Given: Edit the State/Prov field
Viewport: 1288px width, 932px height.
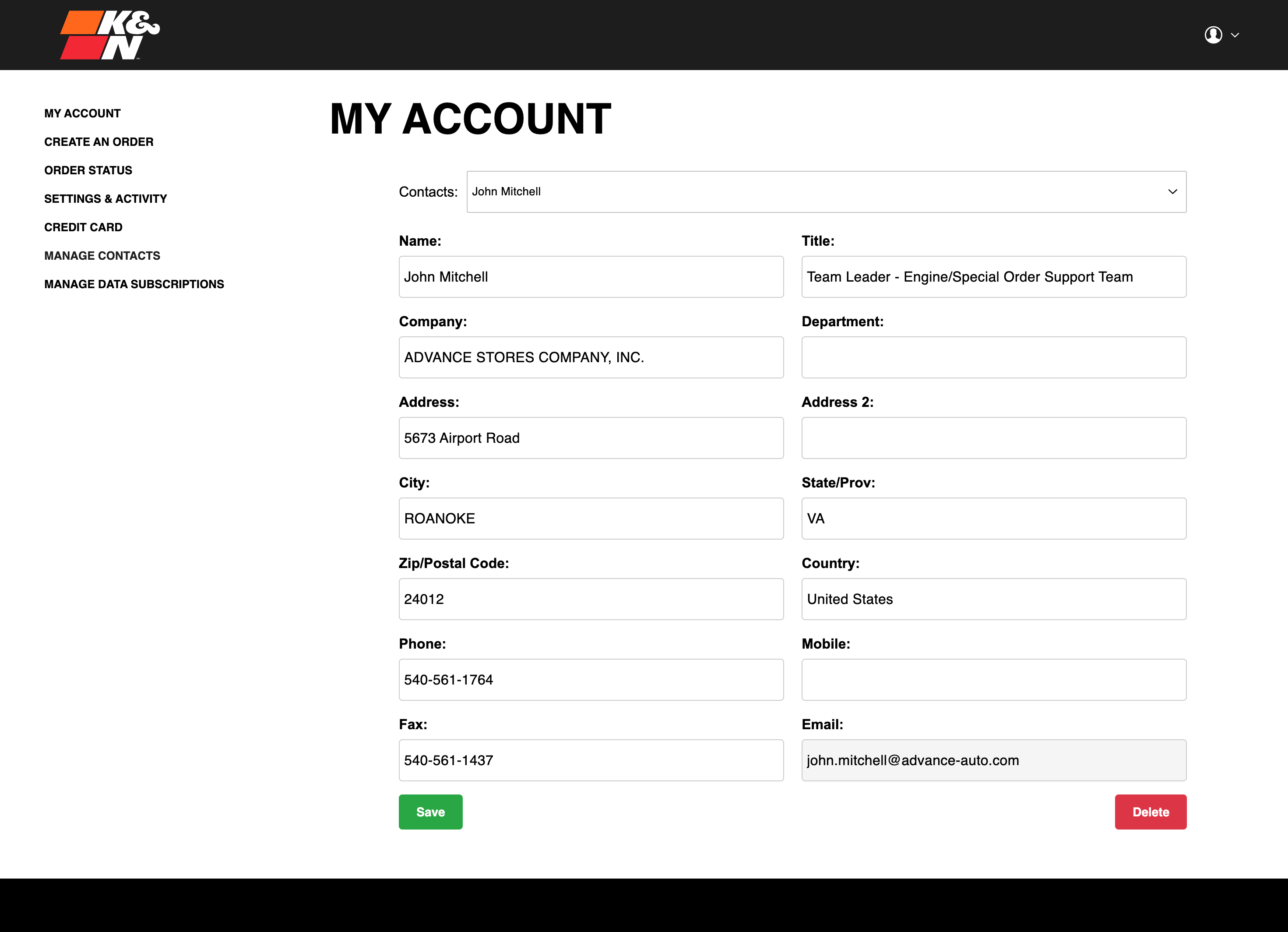Looking at the screenshot, I should pos(994,518).
